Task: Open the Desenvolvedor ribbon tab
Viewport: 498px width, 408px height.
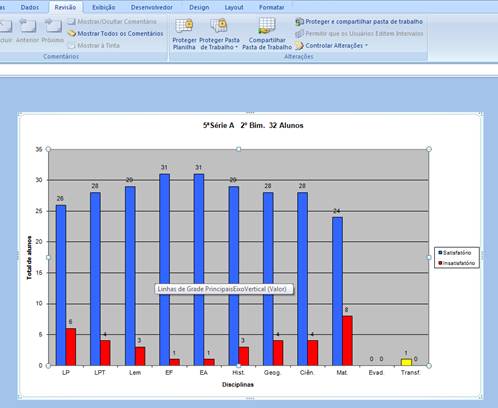Action: coord(152,7)
